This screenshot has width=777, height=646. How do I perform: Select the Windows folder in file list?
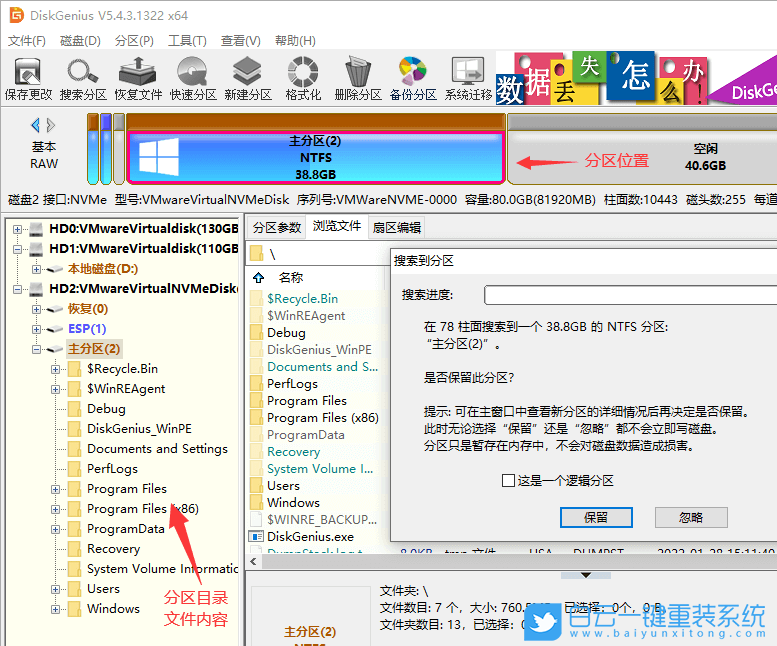(293, 502)
